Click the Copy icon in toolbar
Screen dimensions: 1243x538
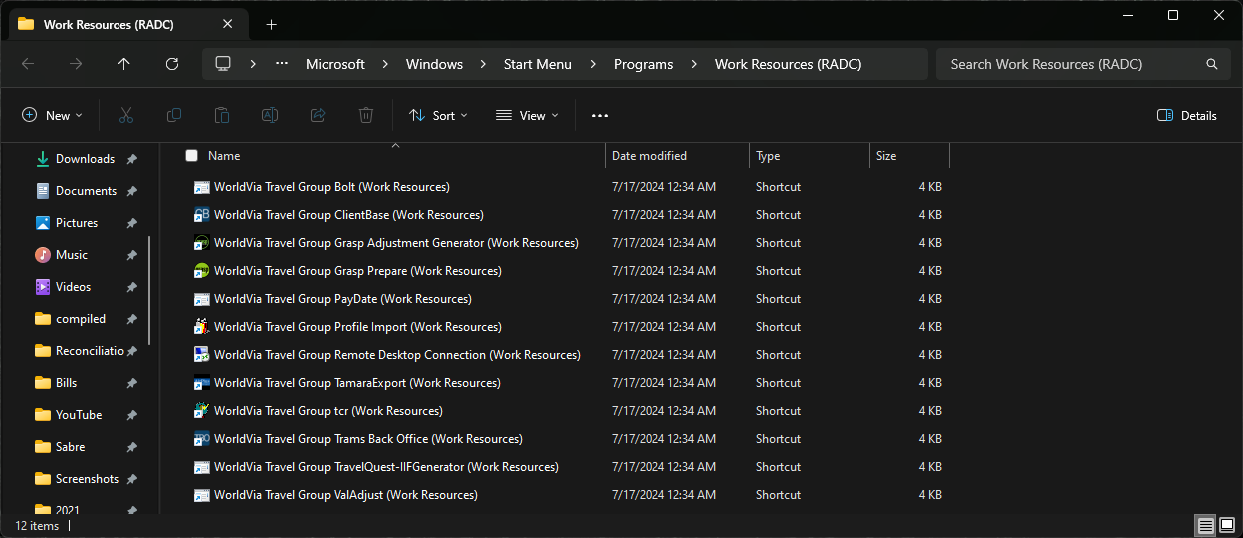(x=174, y=116)
